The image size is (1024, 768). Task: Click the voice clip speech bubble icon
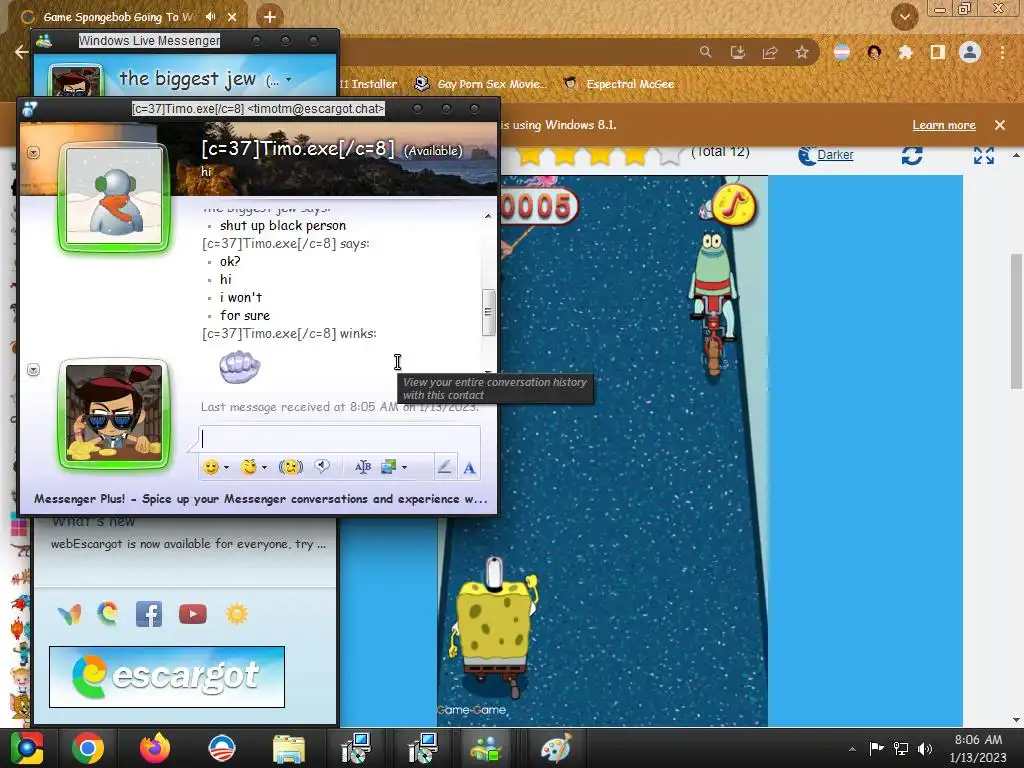(x=321, y=466)
